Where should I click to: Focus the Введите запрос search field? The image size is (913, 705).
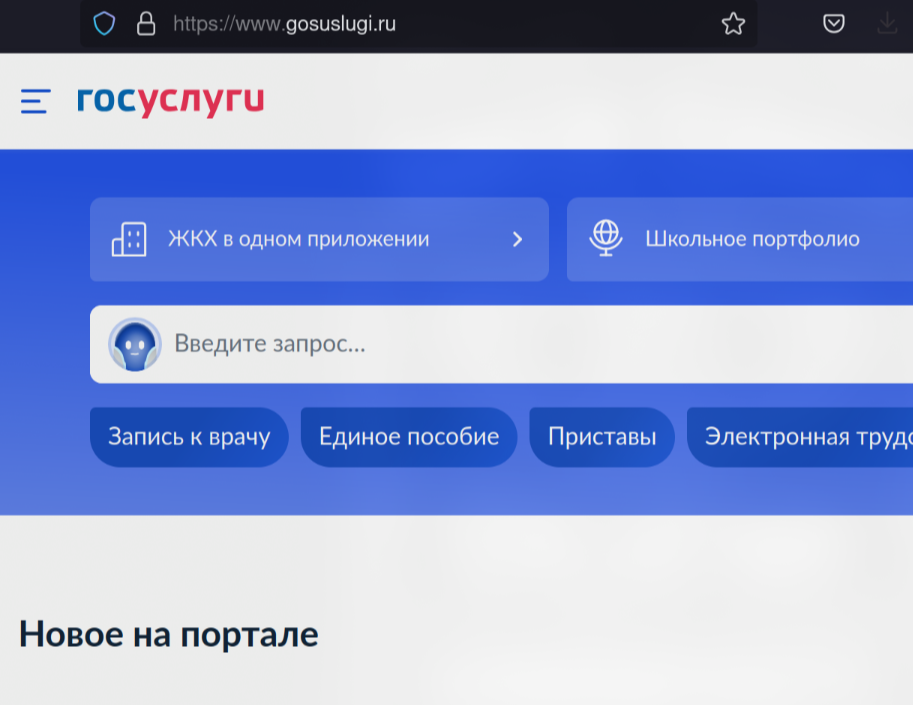(x=501, y=344)
